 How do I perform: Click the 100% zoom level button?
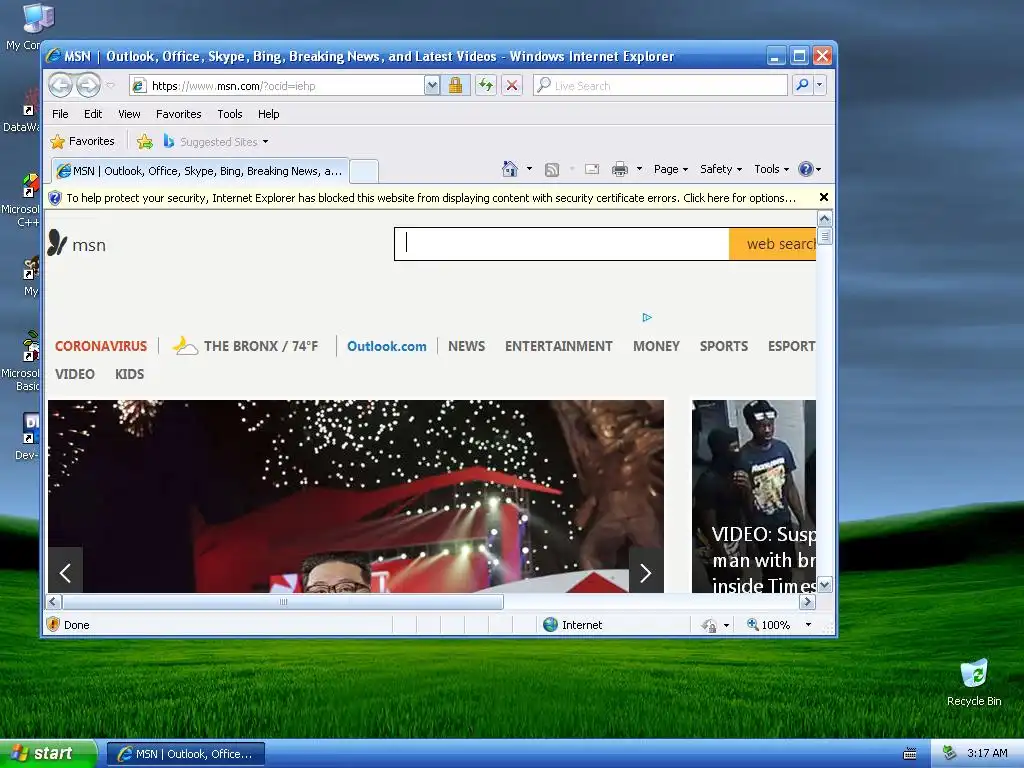pyautogui.click(x=768, y=624)
